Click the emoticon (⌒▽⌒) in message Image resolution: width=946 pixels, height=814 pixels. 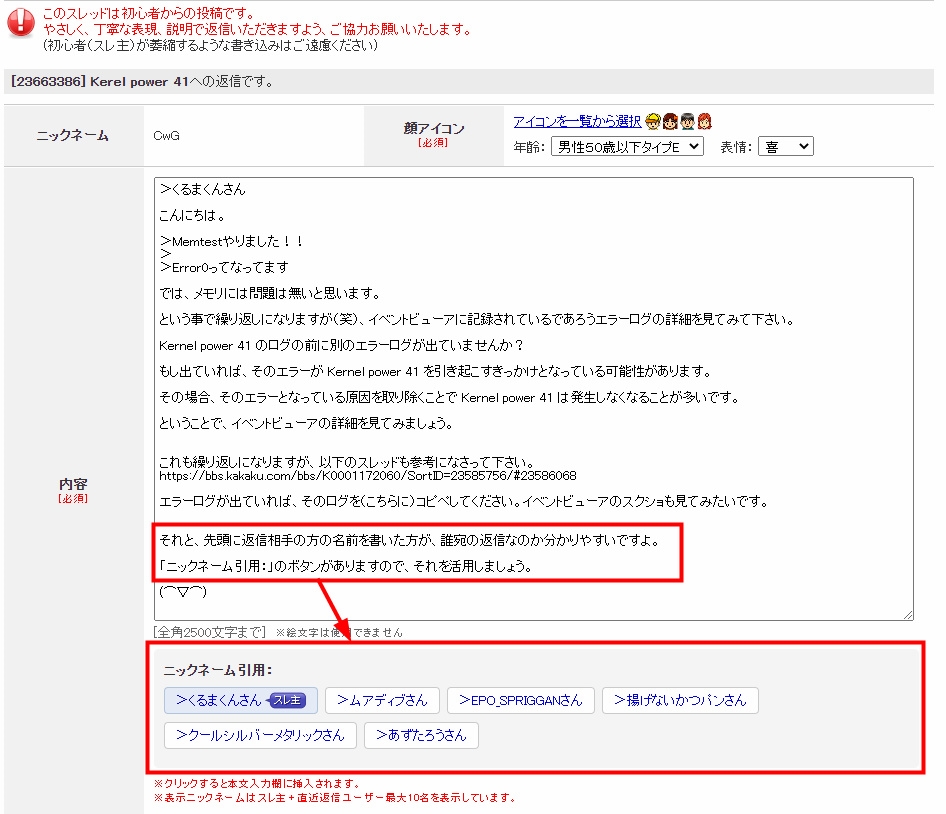[x=183, y=592]
